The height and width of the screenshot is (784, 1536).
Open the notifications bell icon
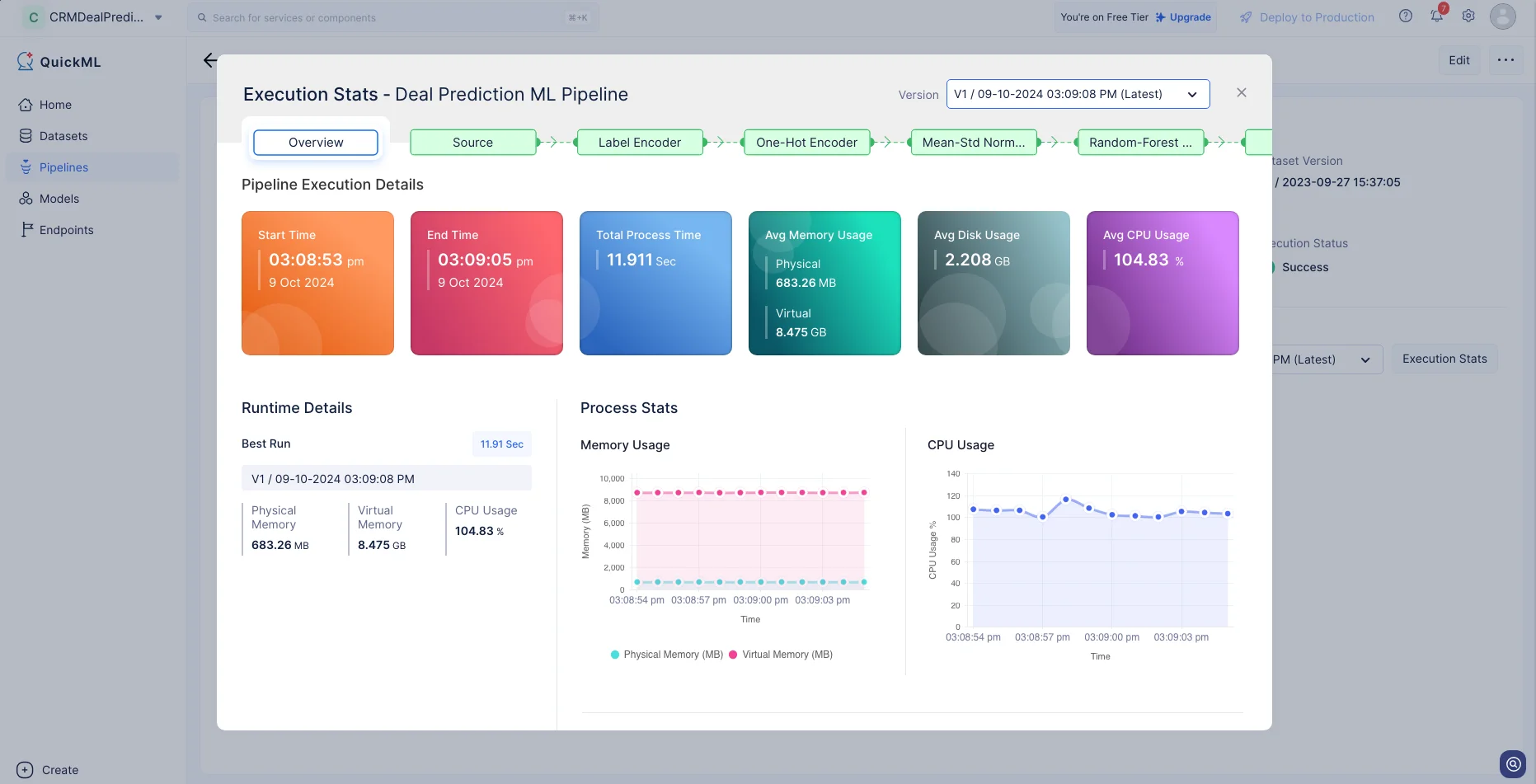coord(1437,16)
